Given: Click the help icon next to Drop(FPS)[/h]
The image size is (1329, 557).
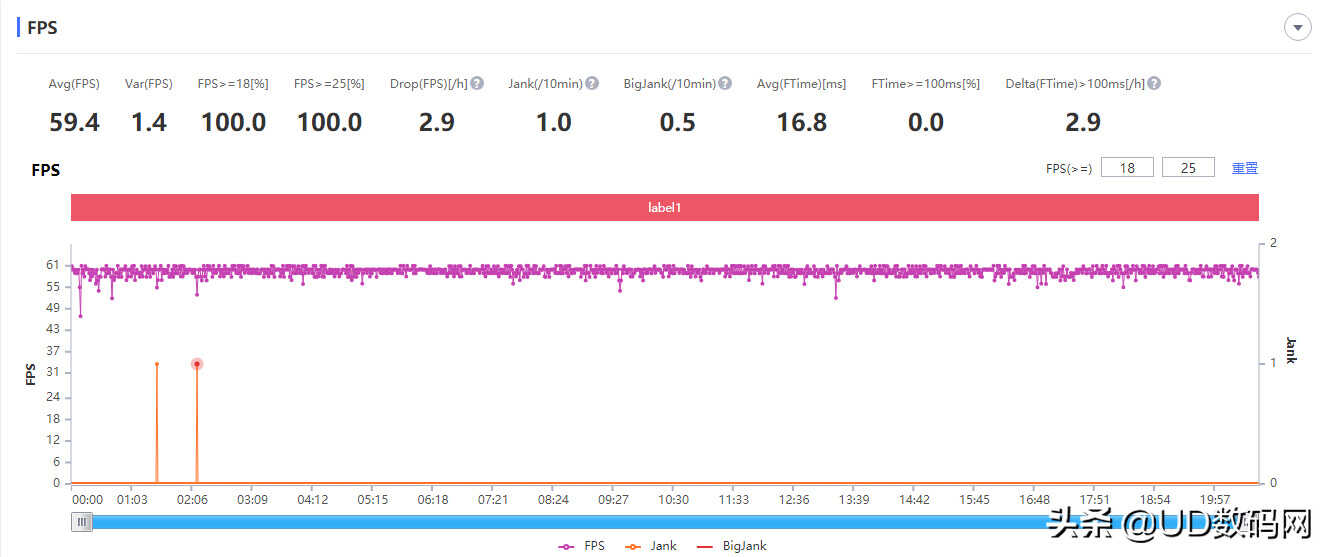Looking at the screenshot, I should pos(477,84).
